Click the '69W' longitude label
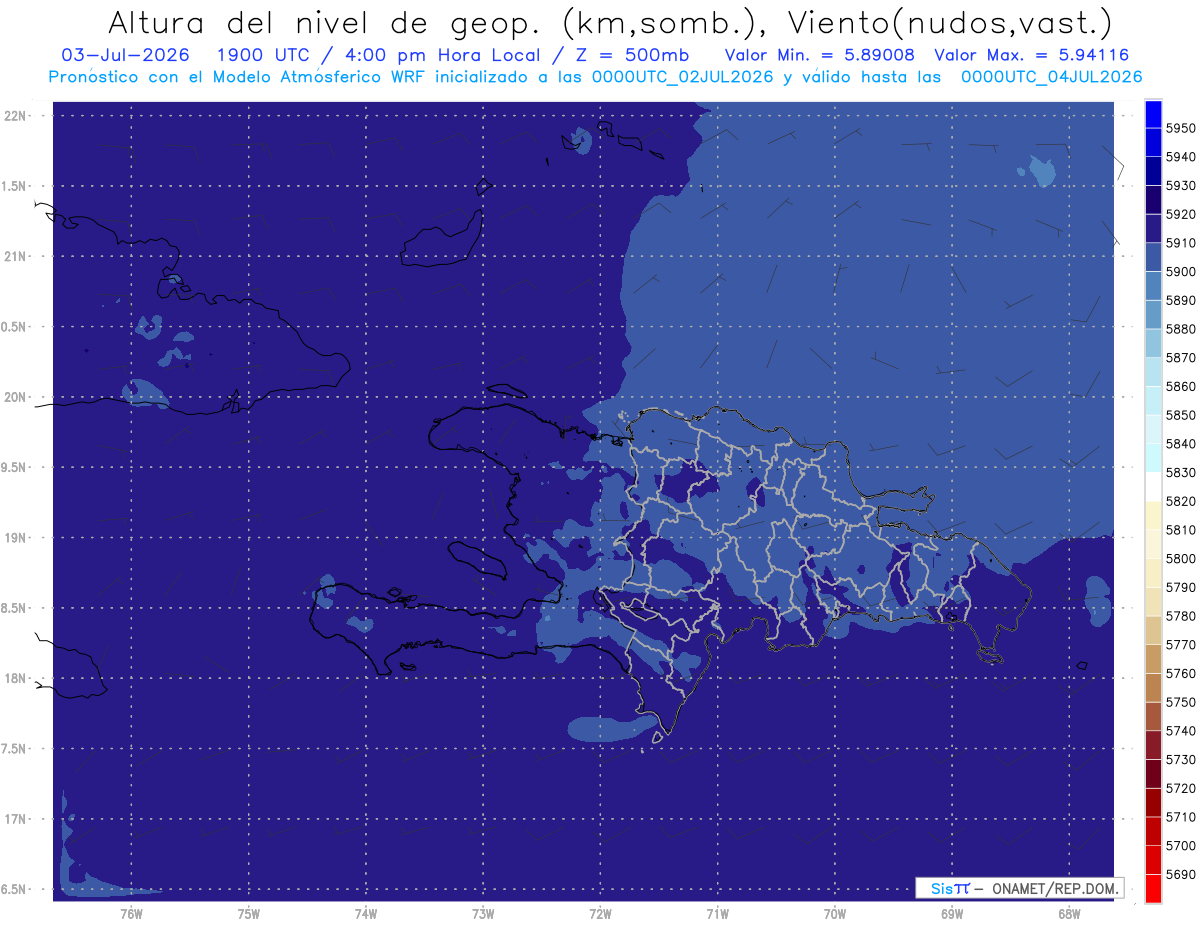1200x927 pixels. point(951,913)
